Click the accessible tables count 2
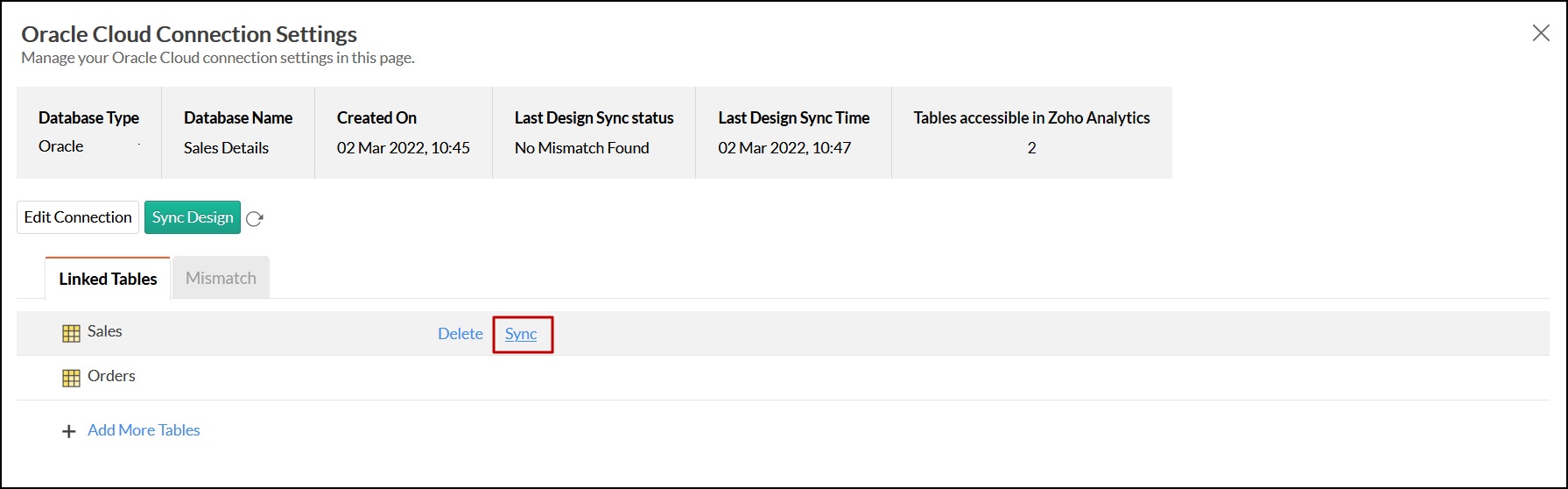This screenshot has width=1568, height=489. point(1031,148)
